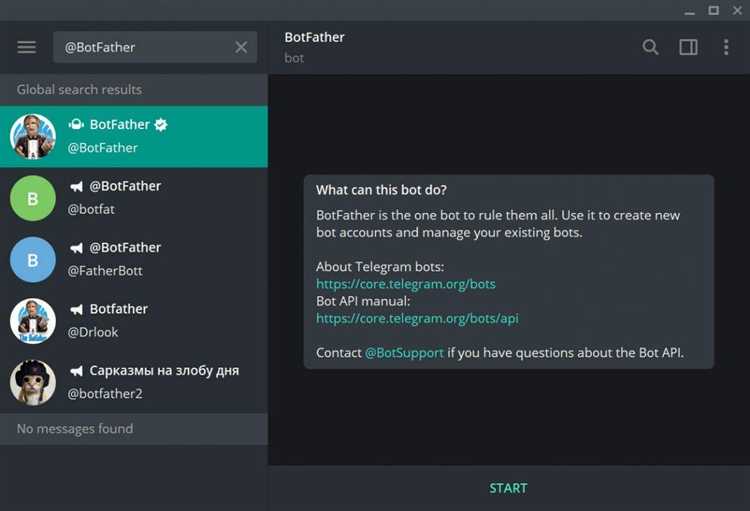Click the search in chat magnifier icon
750x511 pixels.
click(x=651, y=47)
